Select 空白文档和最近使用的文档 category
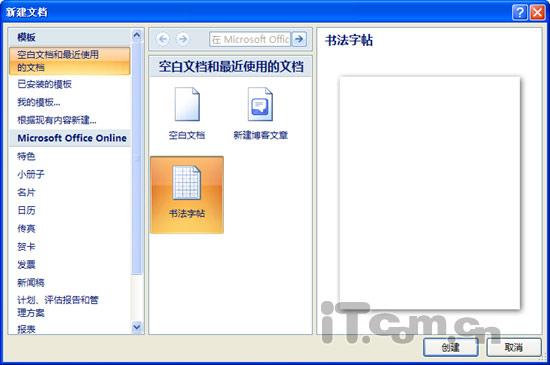The width and height of the screenshot is (550, 365). click(x=69, y=61)
